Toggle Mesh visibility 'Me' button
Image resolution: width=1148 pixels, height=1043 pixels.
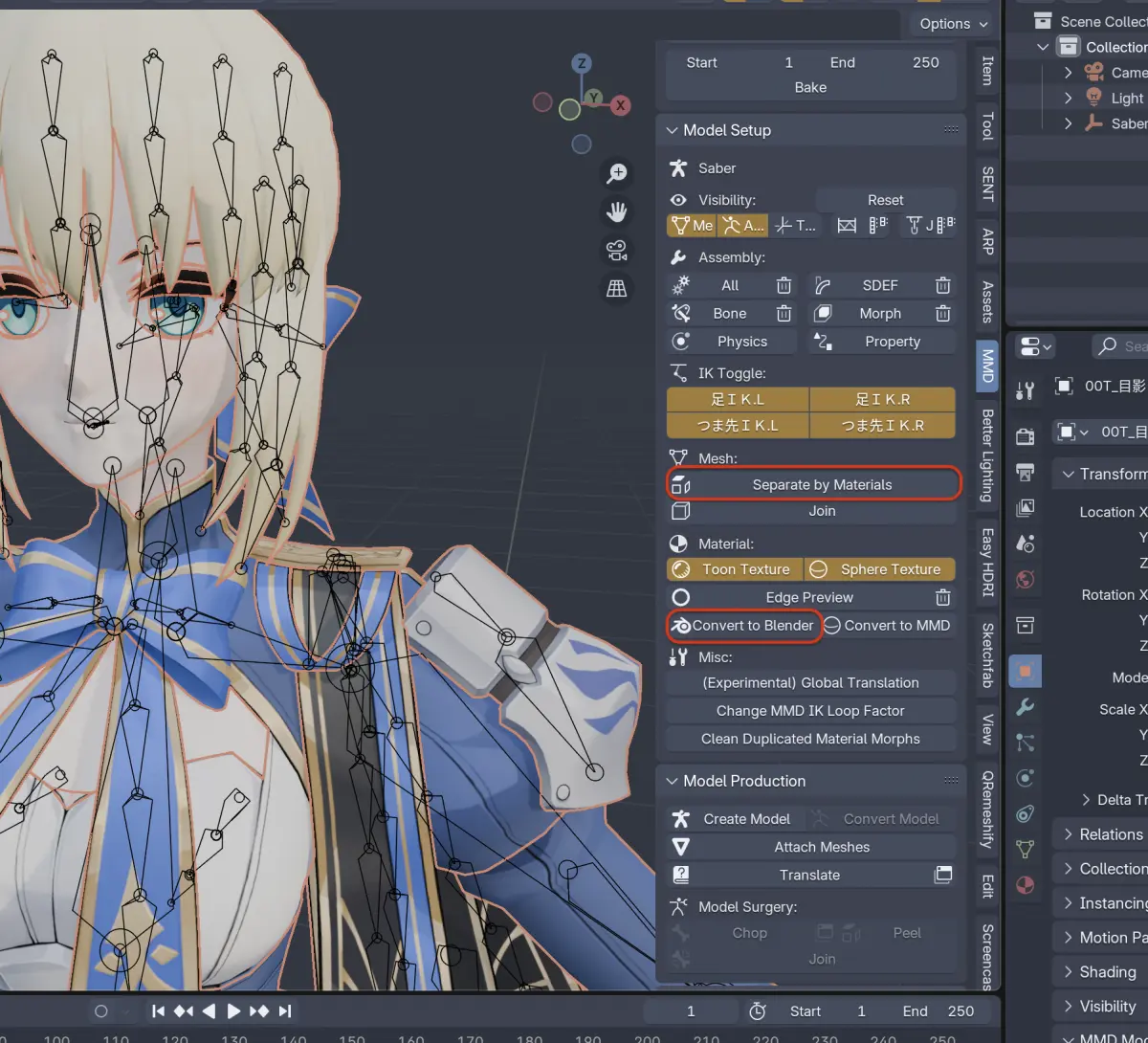[692, 226]
